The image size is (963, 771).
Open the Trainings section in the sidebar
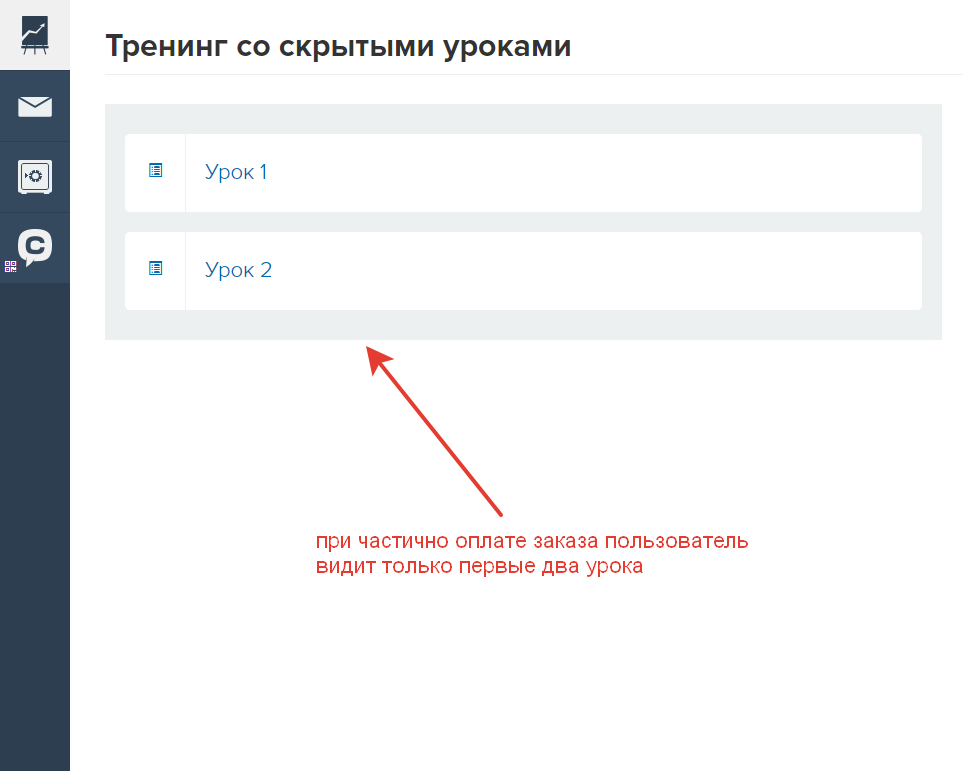pos(35,35)
